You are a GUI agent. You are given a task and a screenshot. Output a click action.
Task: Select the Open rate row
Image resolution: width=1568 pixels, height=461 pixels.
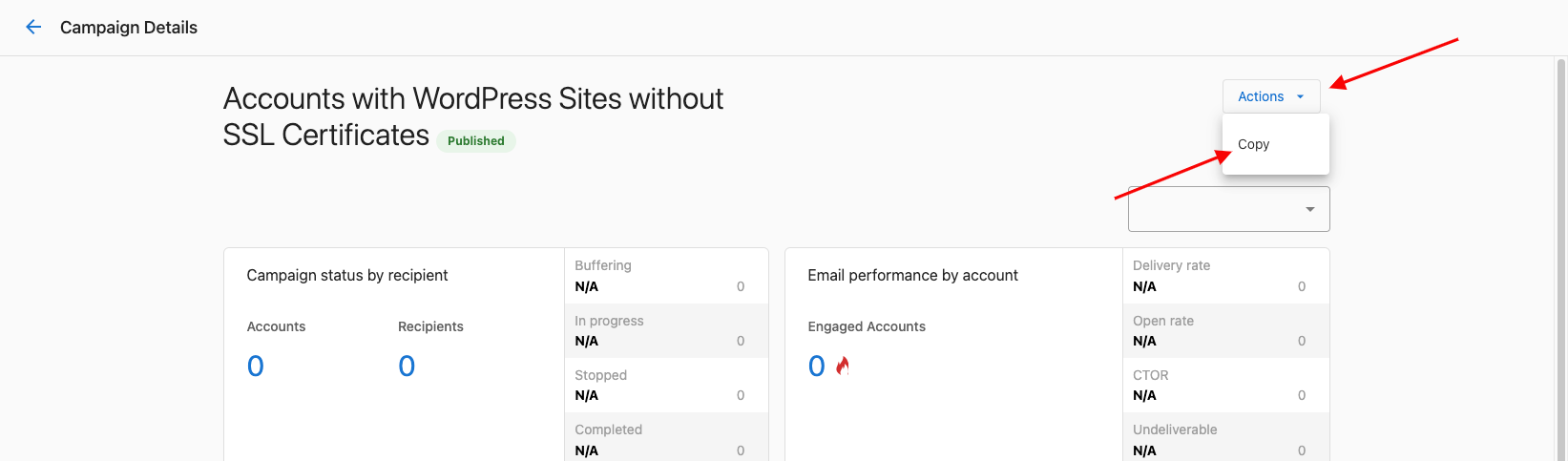(x=1225, y=330)
